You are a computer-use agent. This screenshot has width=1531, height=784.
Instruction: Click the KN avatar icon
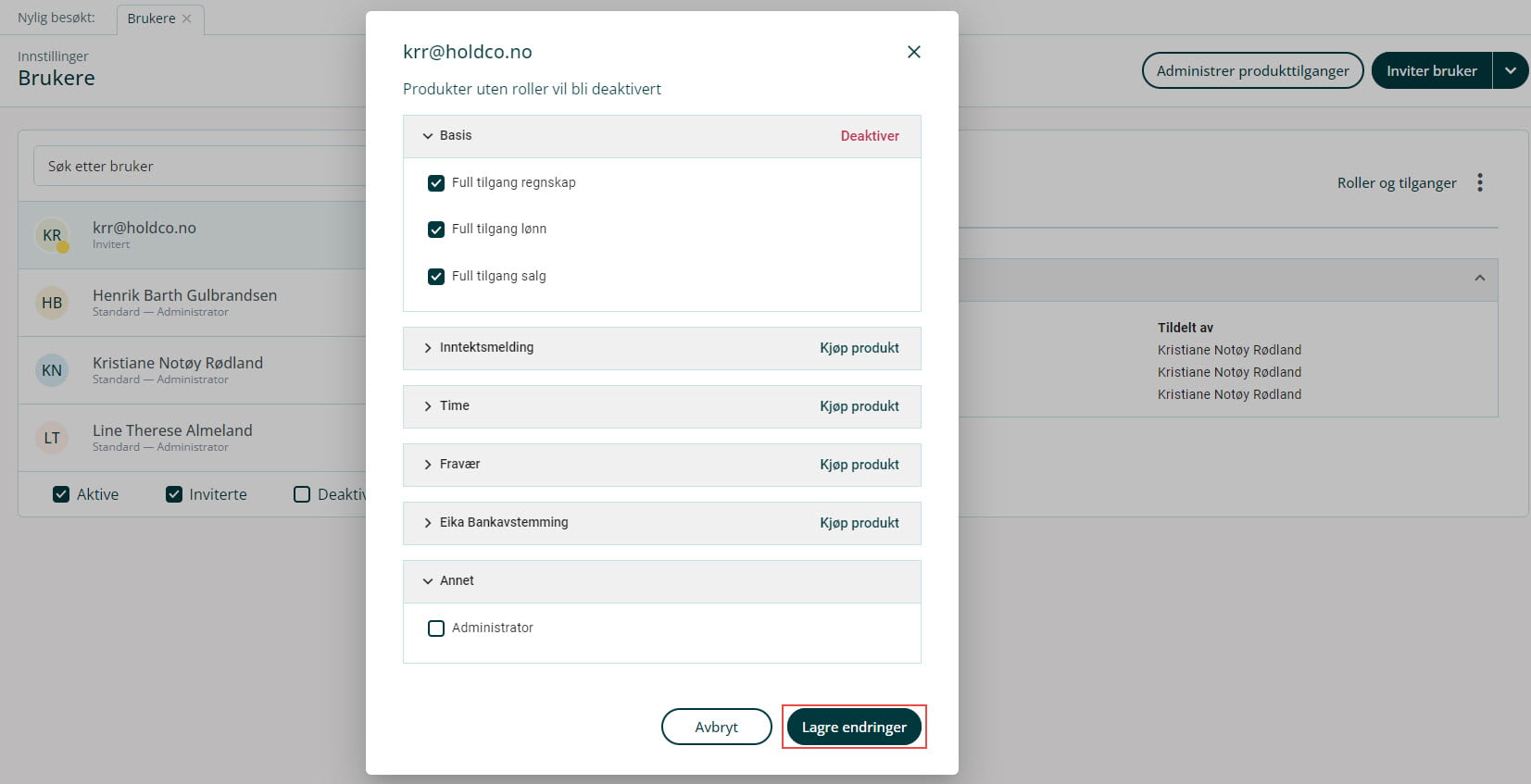coord(52,370)
